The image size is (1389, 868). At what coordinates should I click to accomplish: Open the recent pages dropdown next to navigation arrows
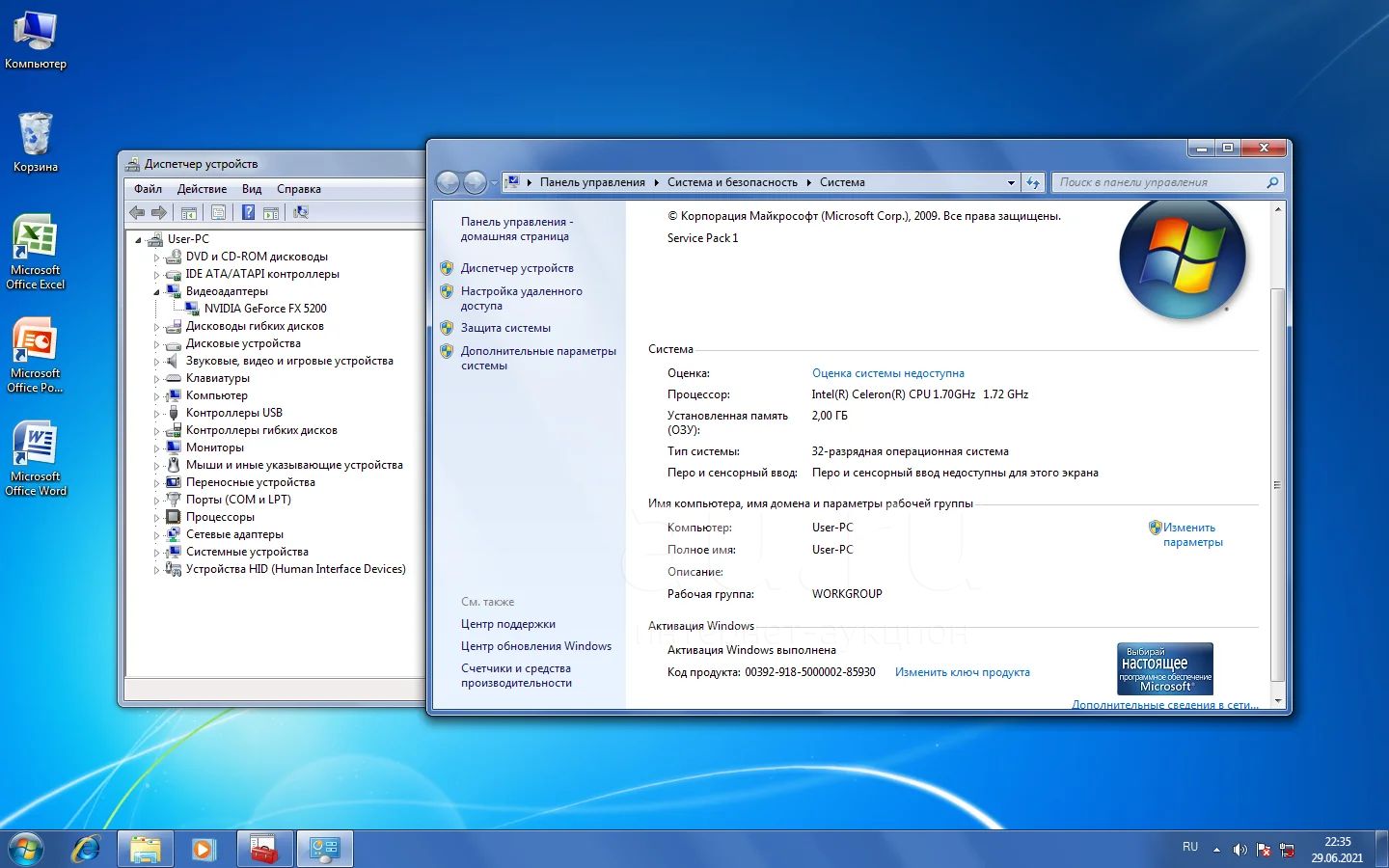coord(495,182)
